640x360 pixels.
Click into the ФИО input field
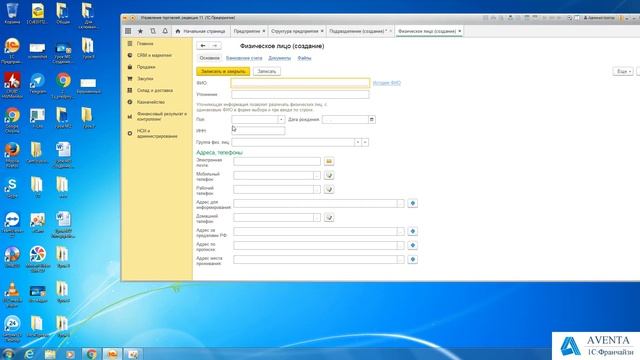tap(300, 83)
